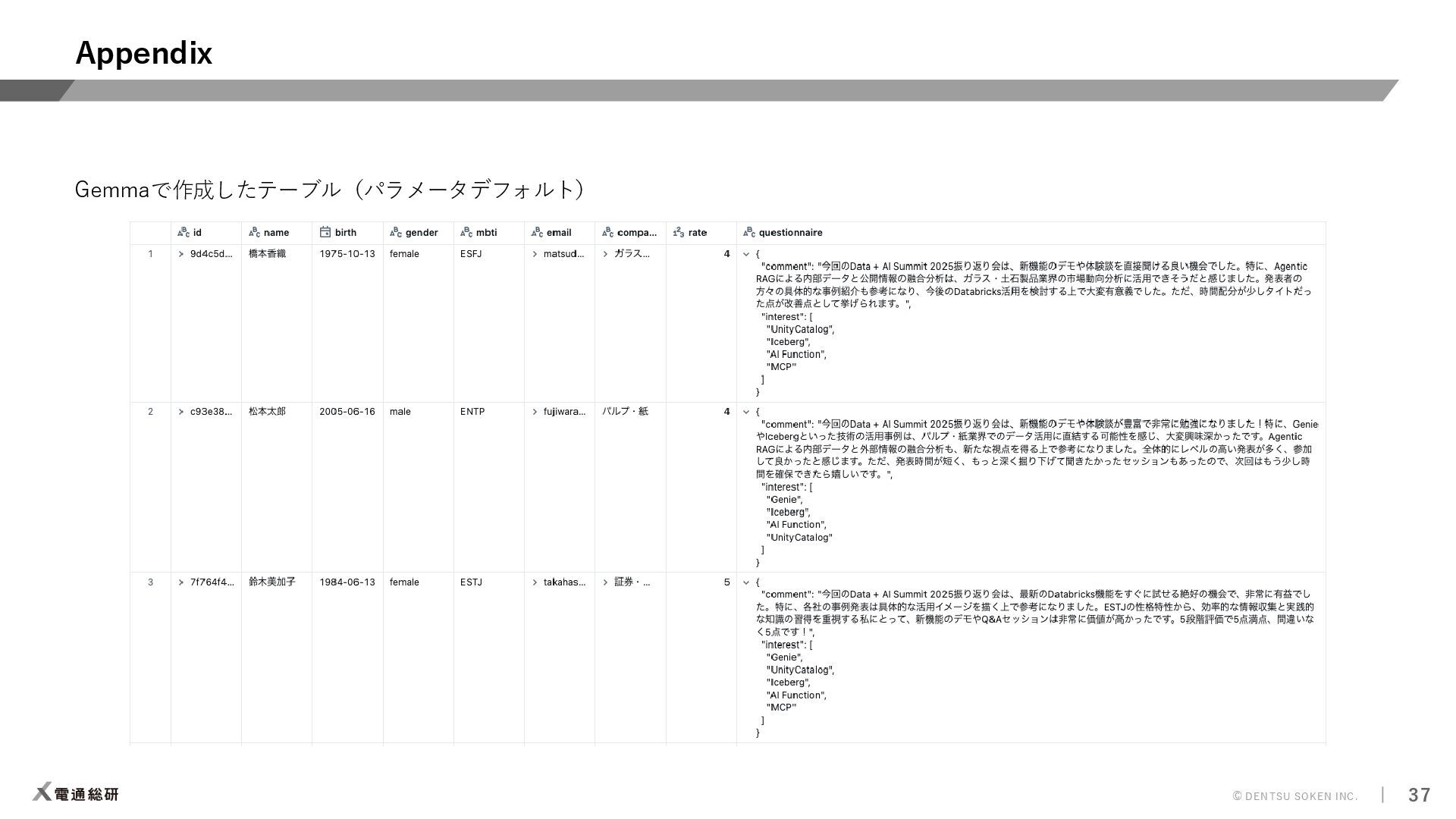
Task: Select mbti cell ENTP
Action: tap(472, 412)
